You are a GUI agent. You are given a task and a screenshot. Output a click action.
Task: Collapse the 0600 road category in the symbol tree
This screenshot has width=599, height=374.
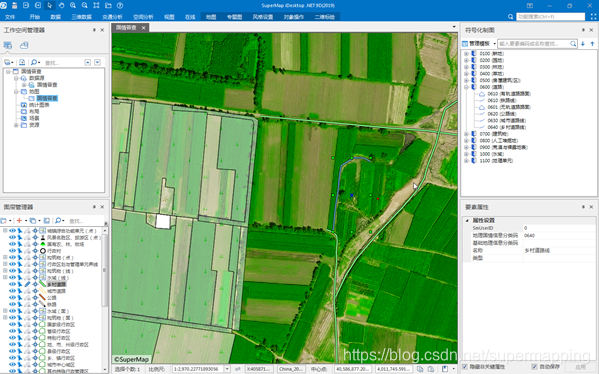click(466, 87)
